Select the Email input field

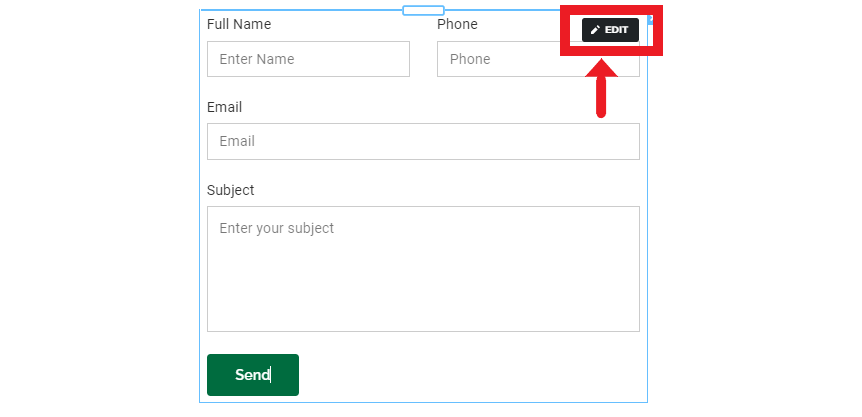pyautogui.click(x=423, y=141)
